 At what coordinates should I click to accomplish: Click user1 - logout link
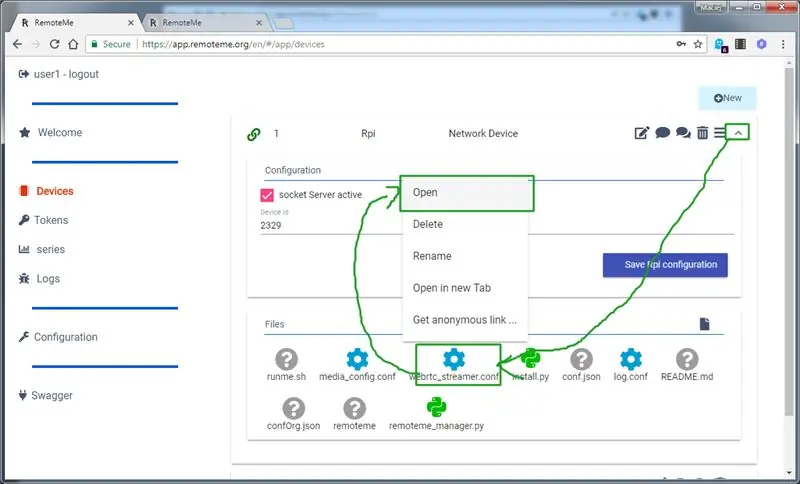59,74
